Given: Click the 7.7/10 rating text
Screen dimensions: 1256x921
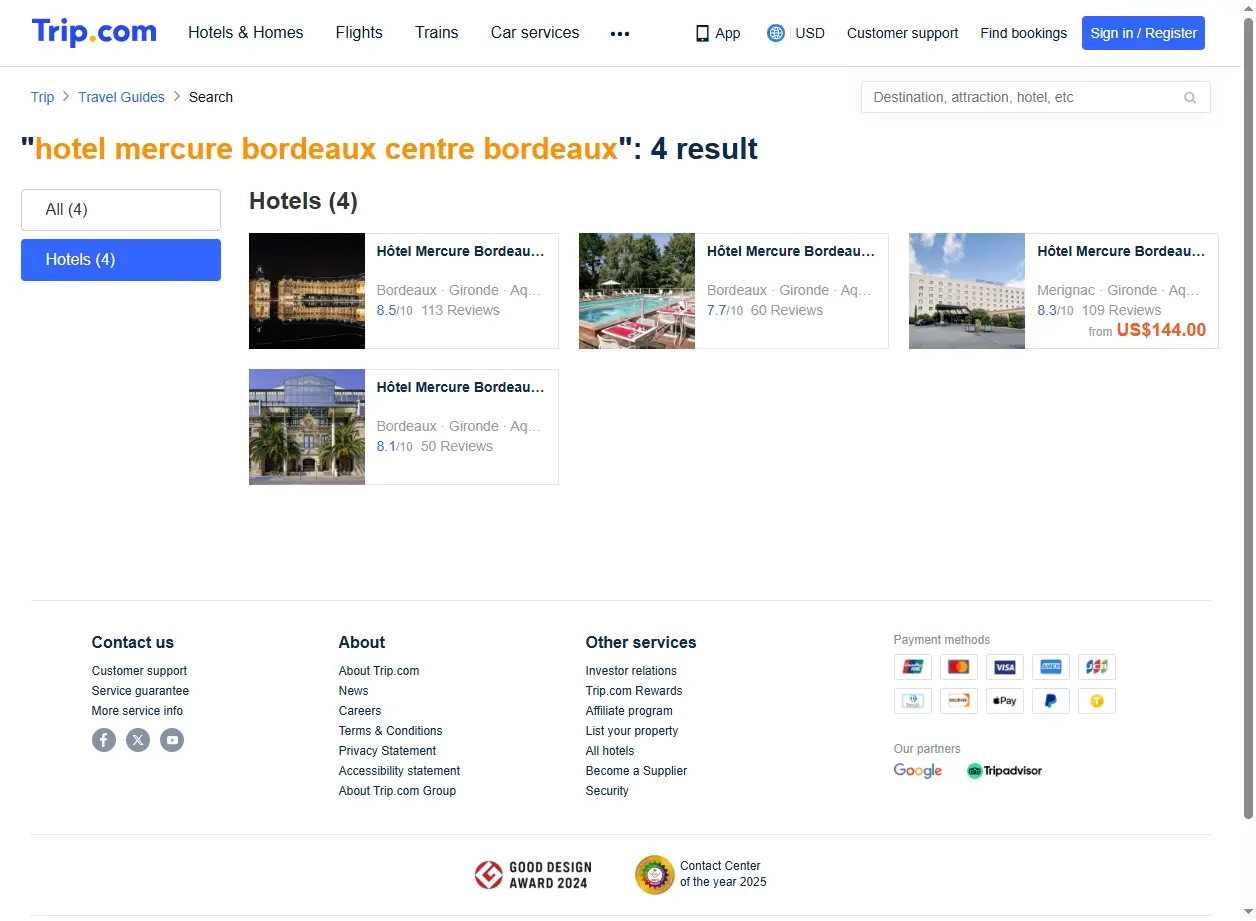Looking at the screenshot, I should 724,310.
